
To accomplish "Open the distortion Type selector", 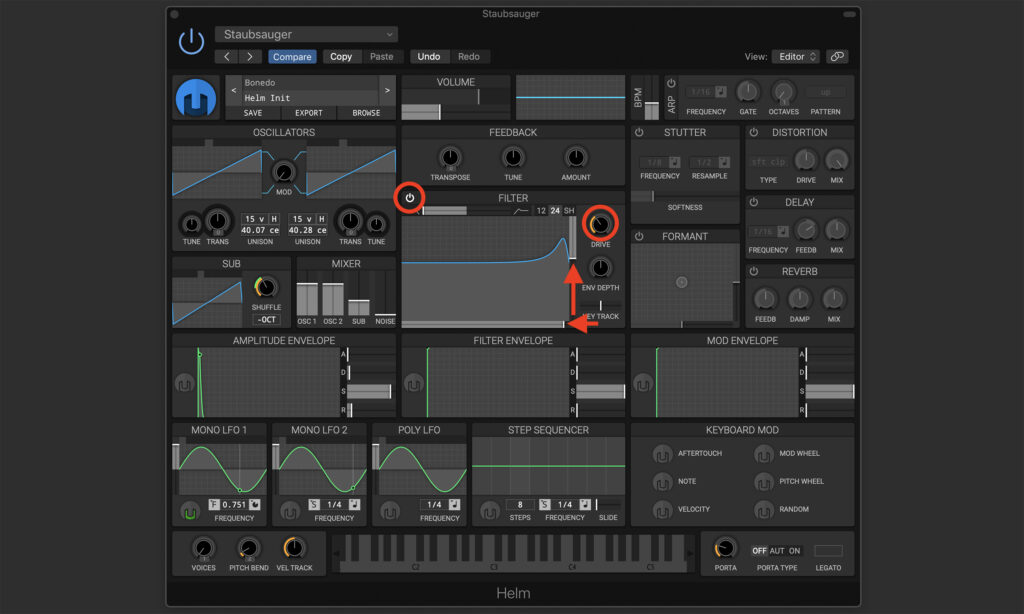I will [x=768, y=162].
